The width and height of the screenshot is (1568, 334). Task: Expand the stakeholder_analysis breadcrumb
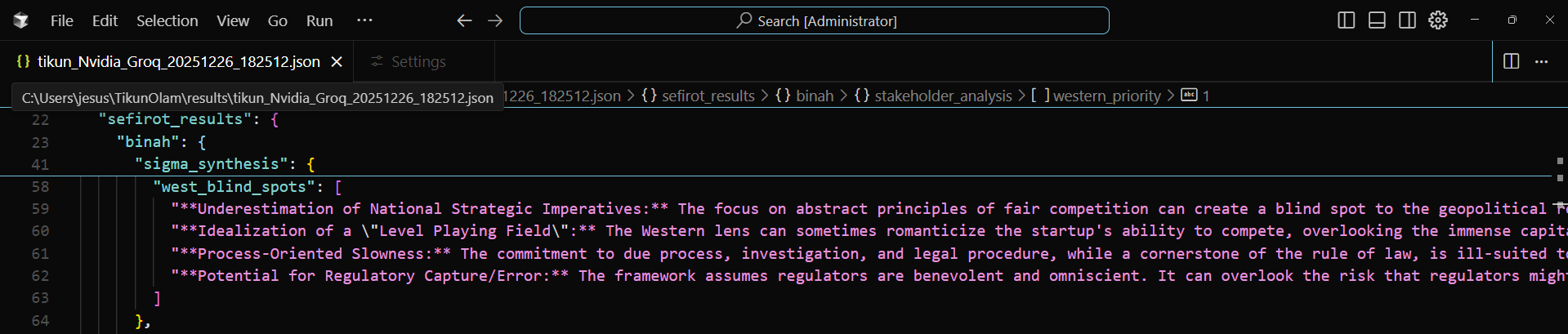pyautogui.click(x=942, y=96)
